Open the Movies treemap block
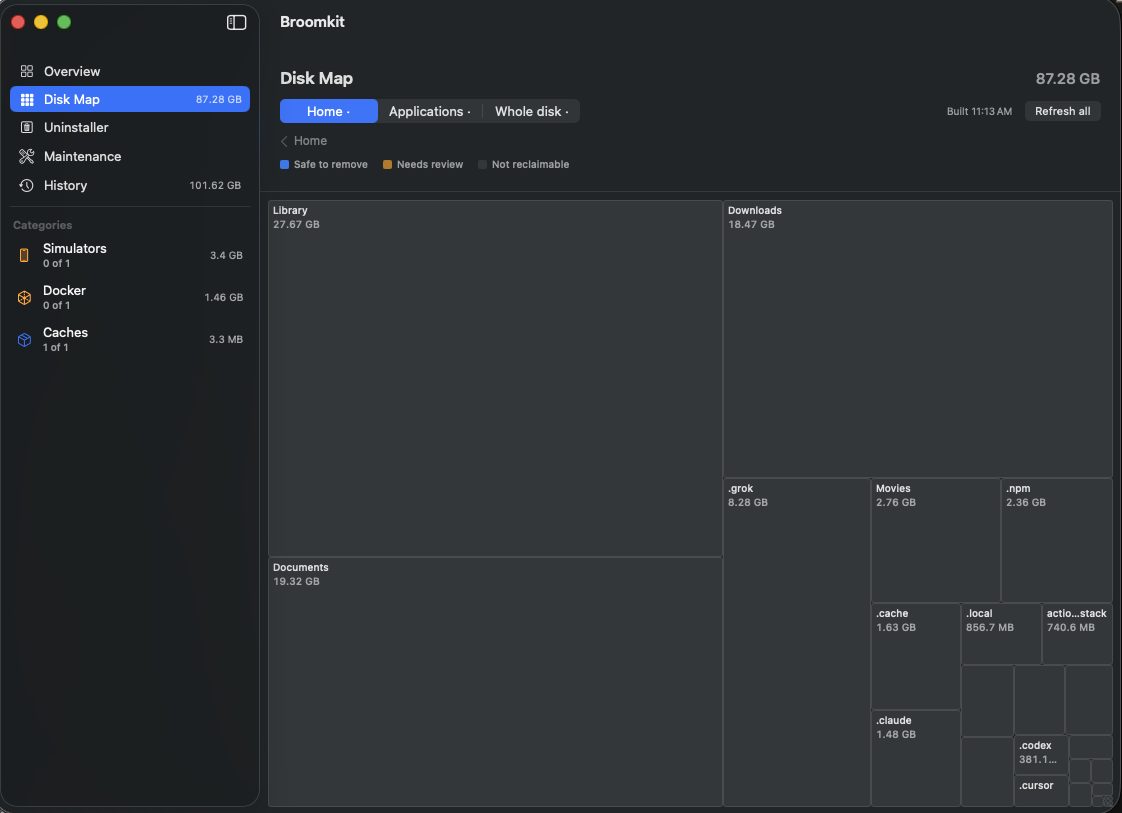Viewport: 1122px width, 813px height. [935, 540]
